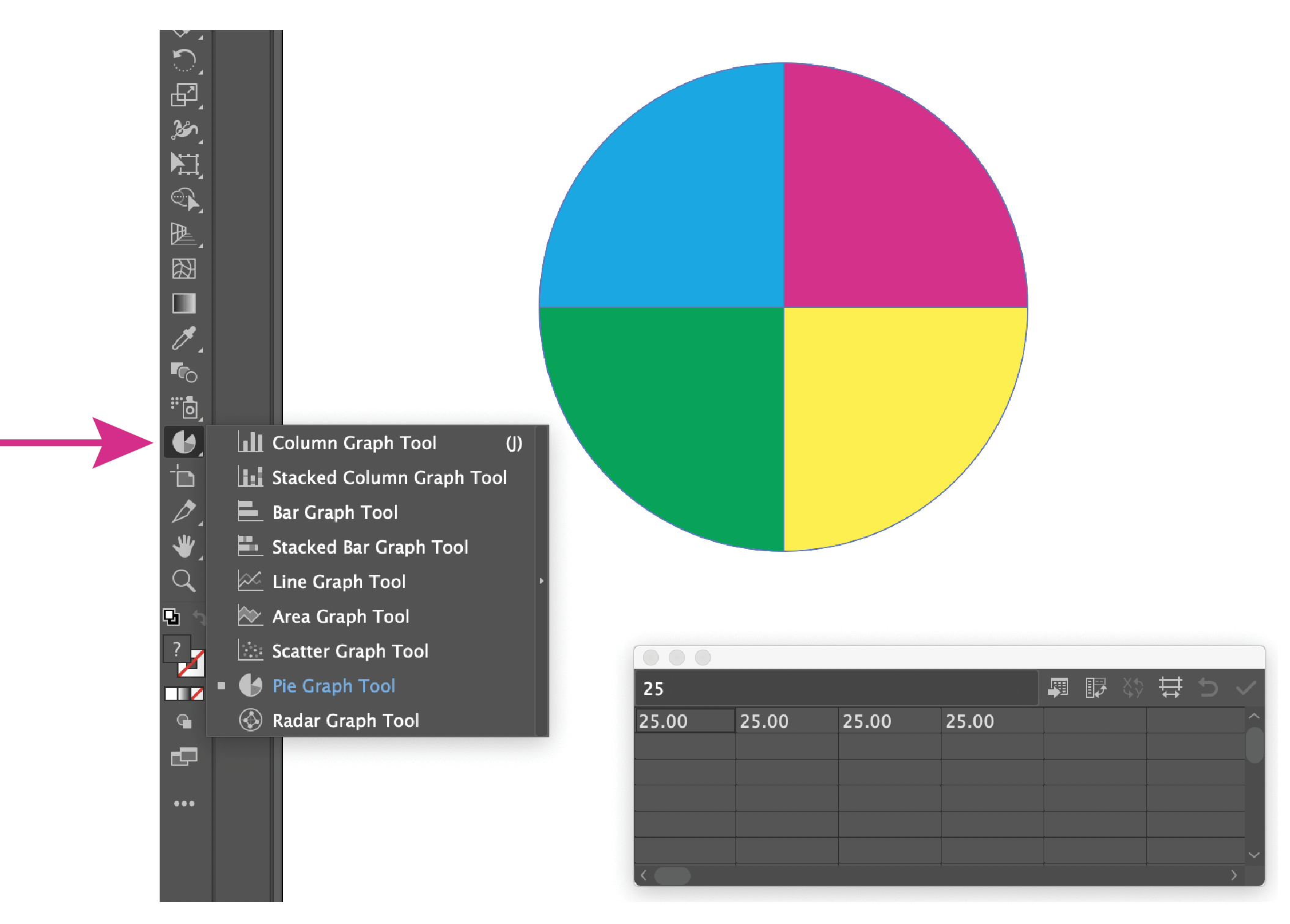The image size is (1290, 924).
Task: Click default fill and stroke icon
Action: pyautogui.click(x=171, y=617)
